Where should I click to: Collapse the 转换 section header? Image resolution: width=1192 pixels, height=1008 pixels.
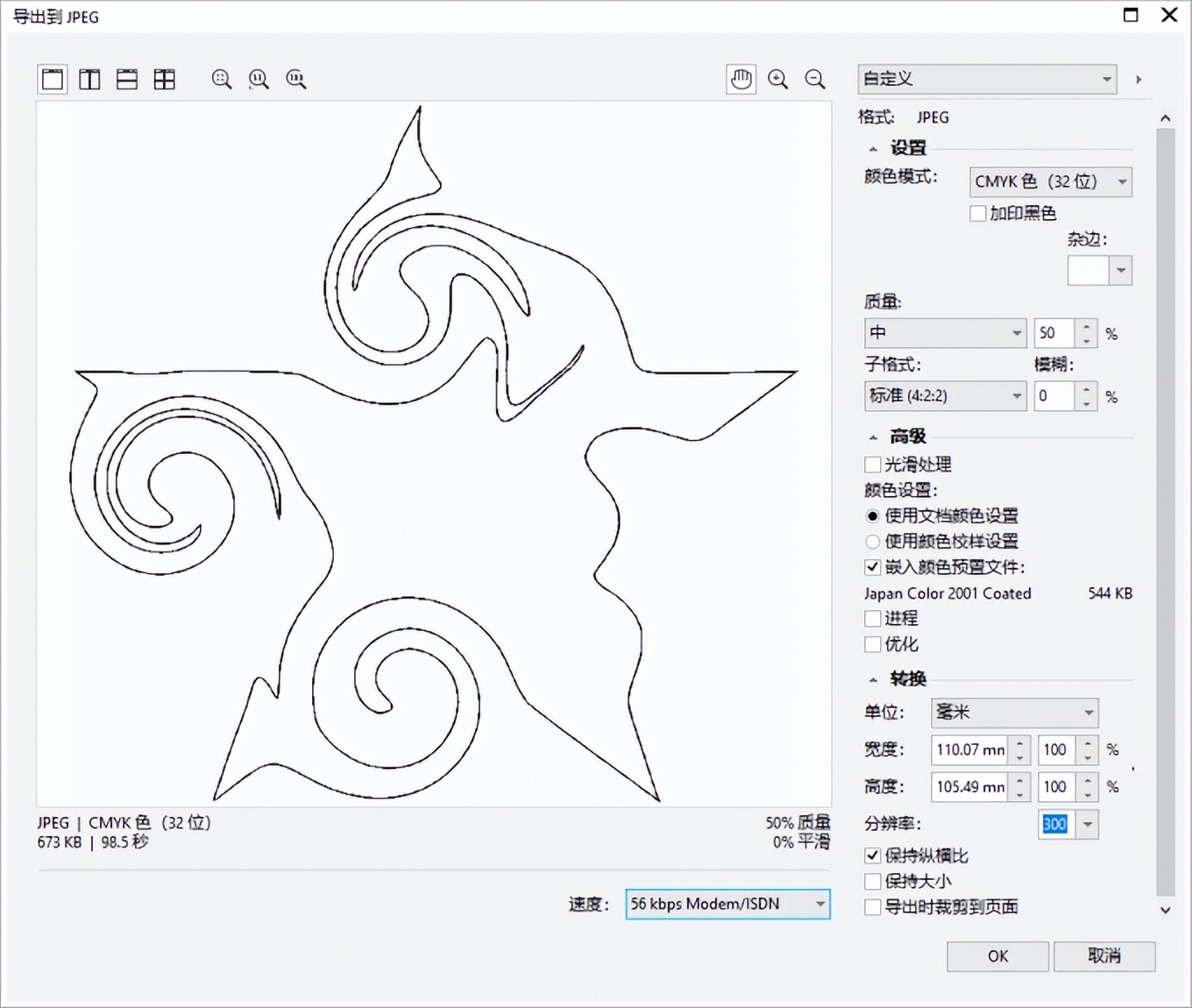tap(871, 678)
